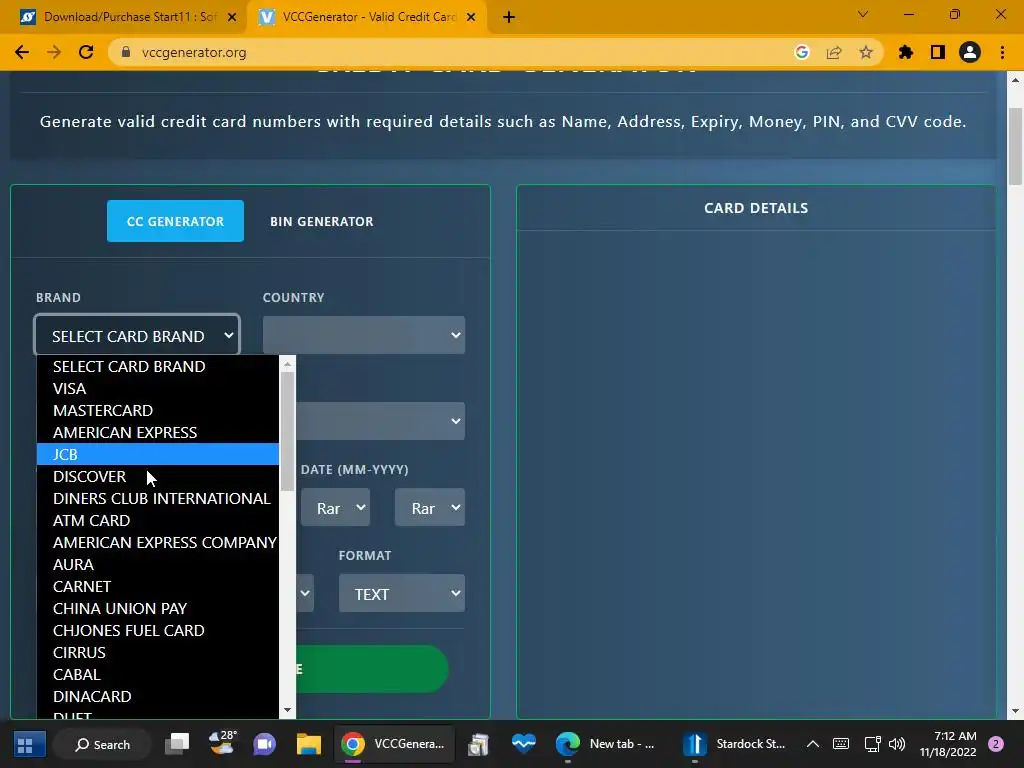This screenshot has width=1024, height=768.
Task: Choose CARNET from brand list
Action: tap(157, 586)
